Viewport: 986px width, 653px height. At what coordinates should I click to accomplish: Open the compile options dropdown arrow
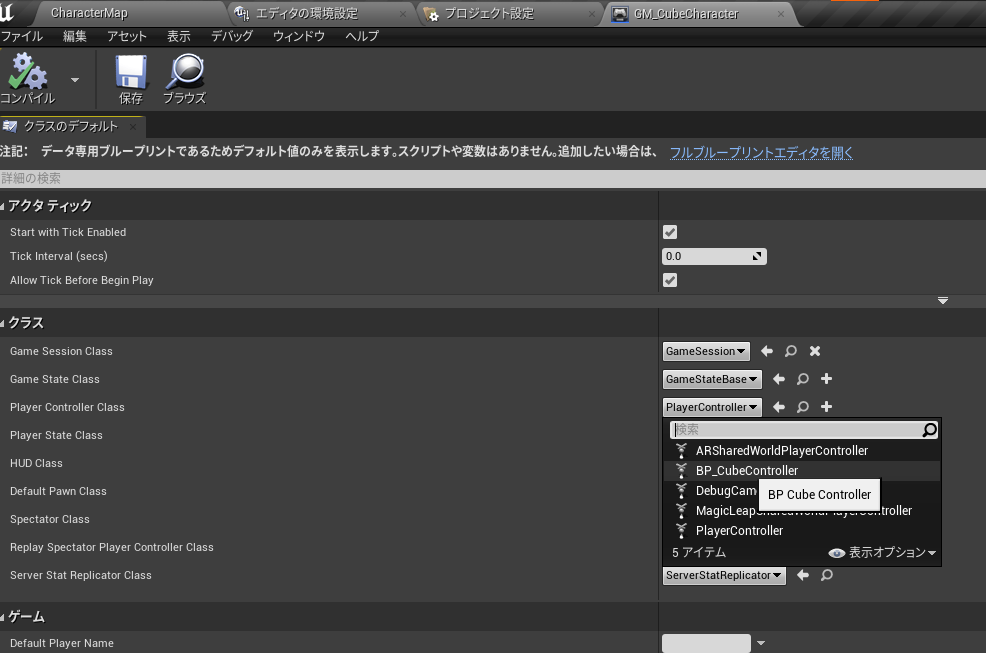(x=75, y=80)
